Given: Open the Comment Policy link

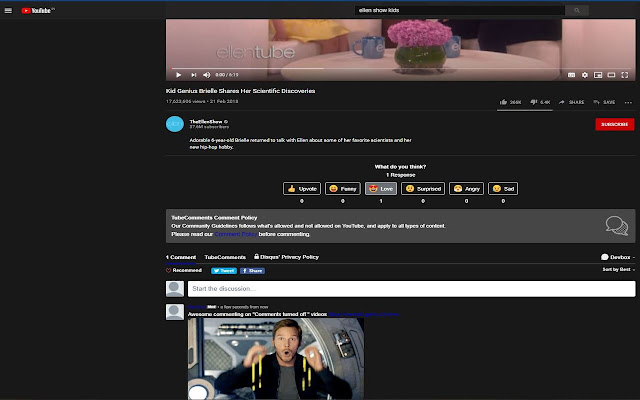Looking at the screenshot, I should (x=236, y=234).
